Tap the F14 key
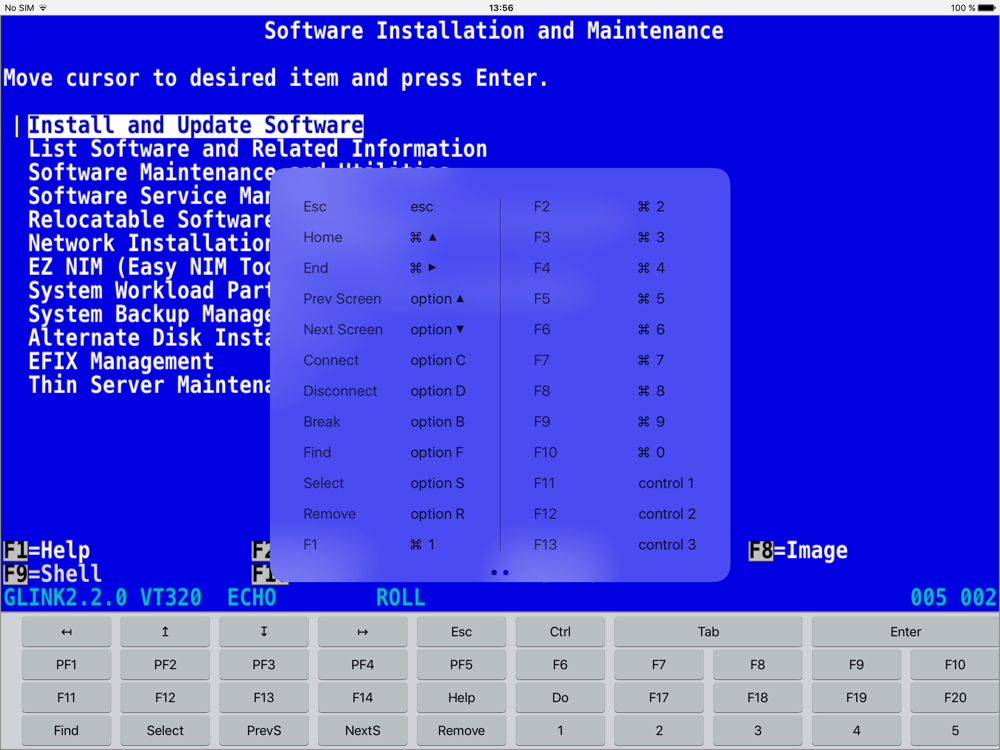Image resolution: width=1000 pixels, height=750 pixels. [362, 698]
